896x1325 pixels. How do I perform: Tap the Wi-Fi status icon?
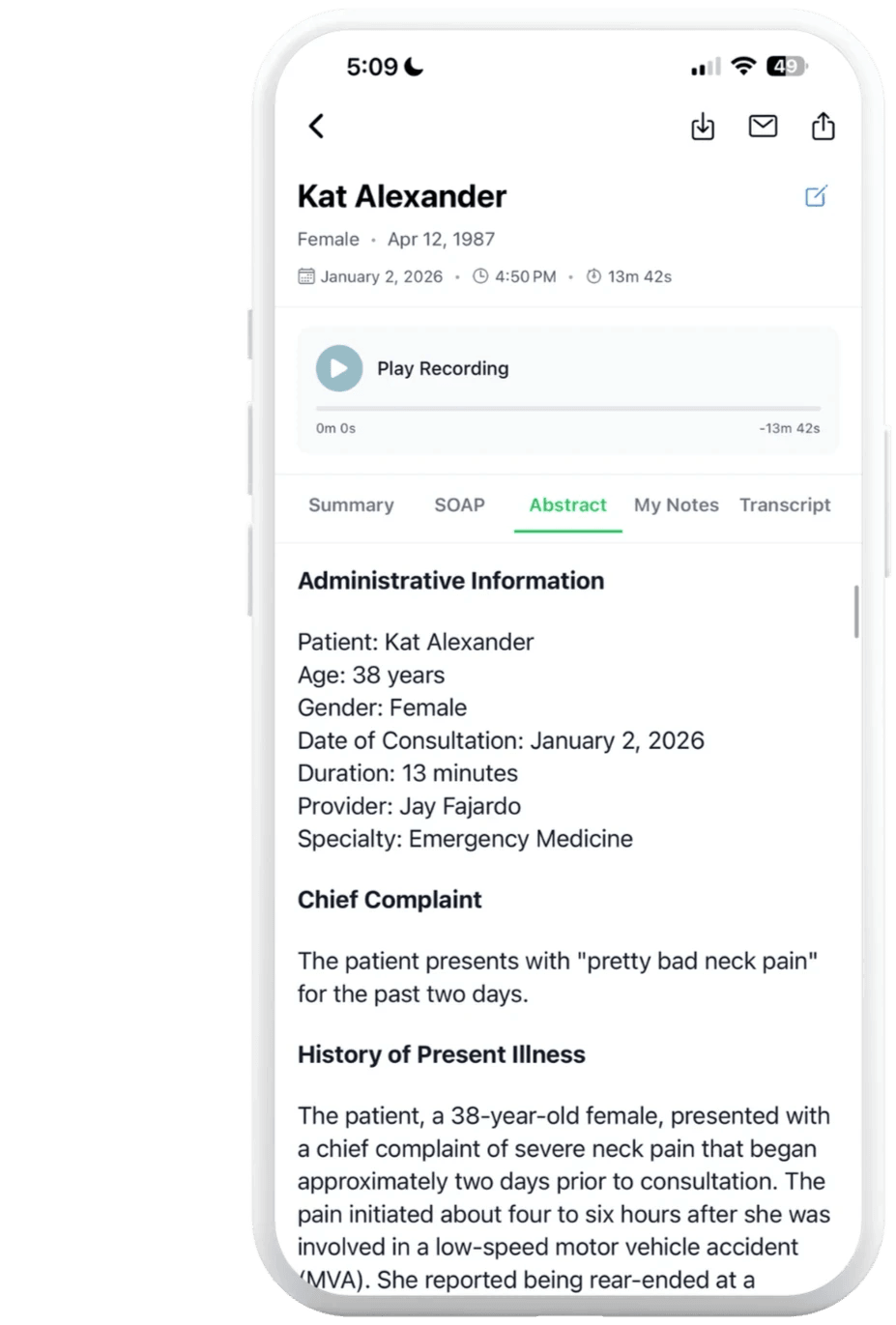click(x=743, y=66)
